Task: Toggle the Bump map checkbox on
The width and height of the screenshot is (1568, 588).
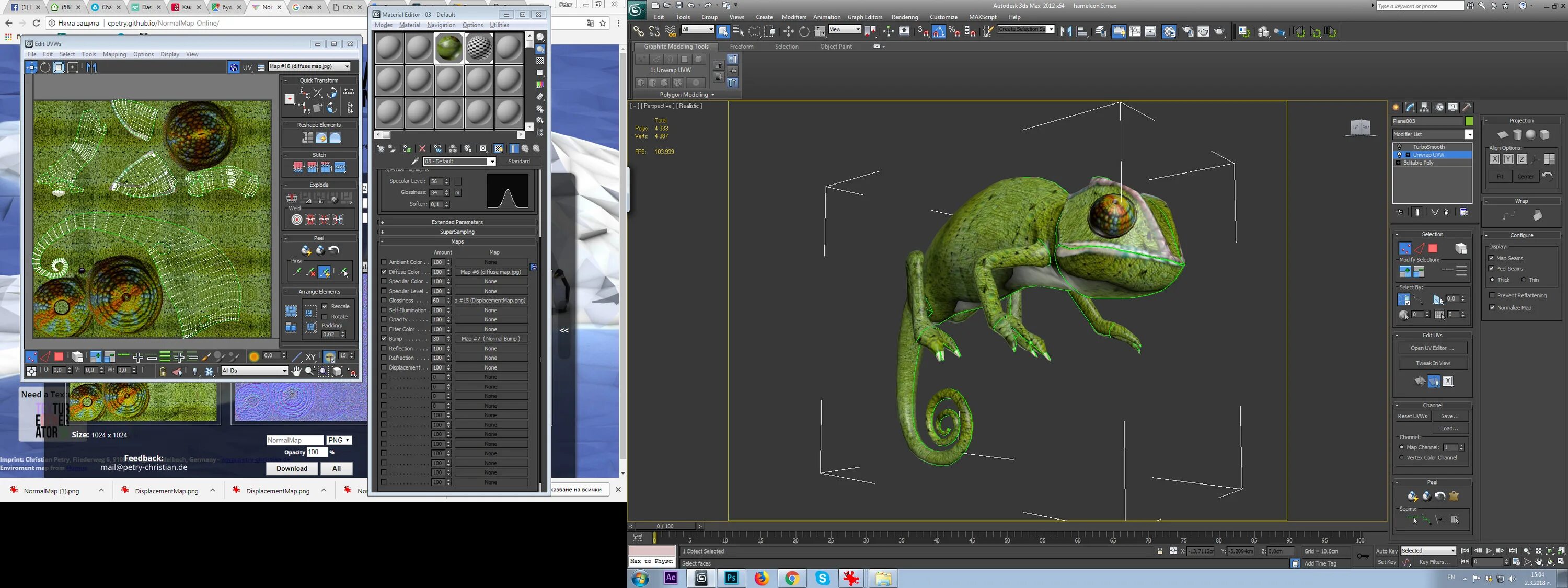Action: coord(382,339)
